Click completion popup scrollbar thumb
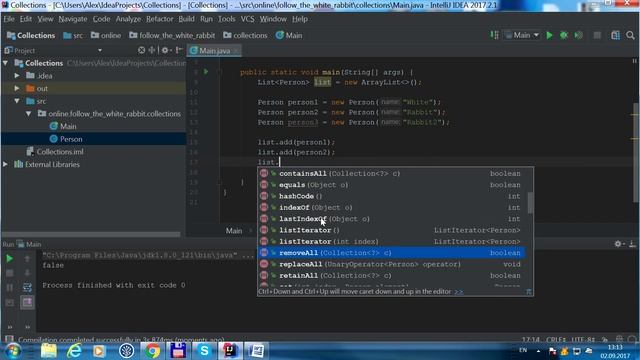This screenshot has height=360, width=640. point(530,202)
